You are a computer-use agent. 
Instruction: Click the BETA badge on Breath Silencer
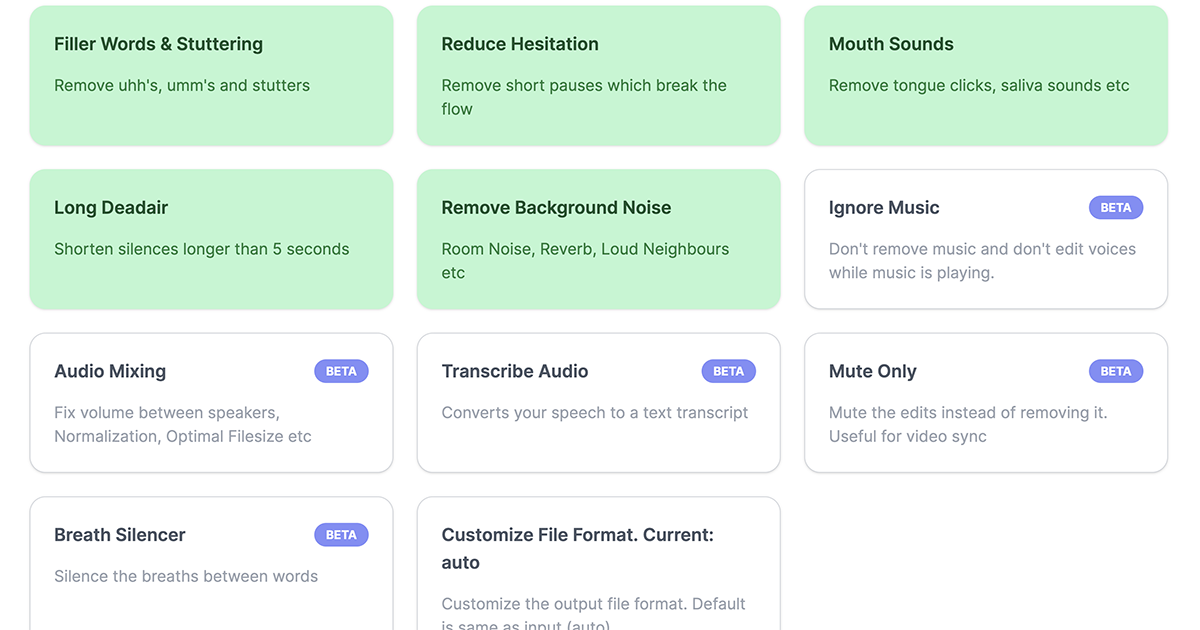tap(341, 534)
